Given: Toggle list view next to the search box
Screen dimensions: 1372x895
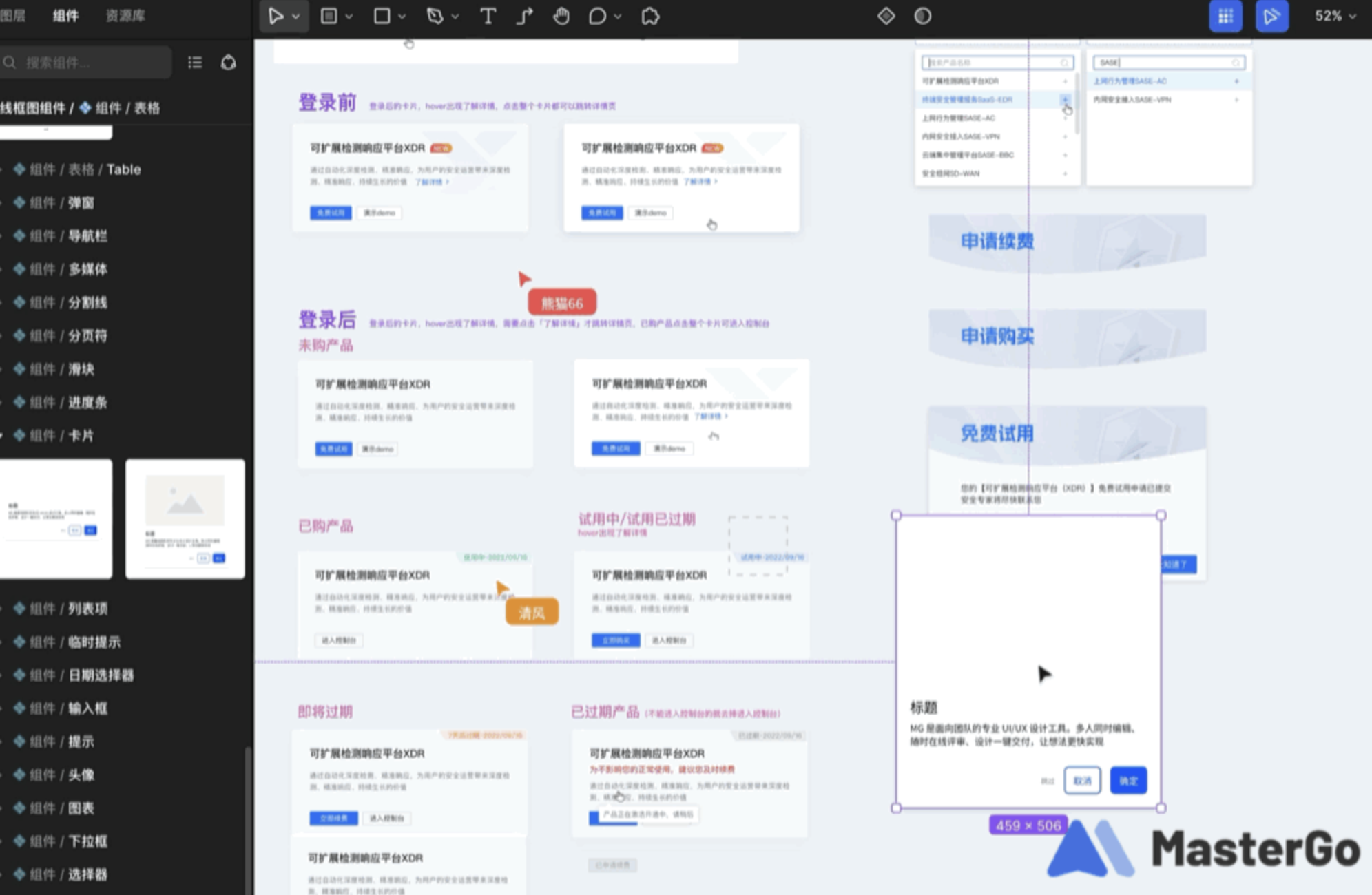Looking at the screenshot, I should coord(195,62).
